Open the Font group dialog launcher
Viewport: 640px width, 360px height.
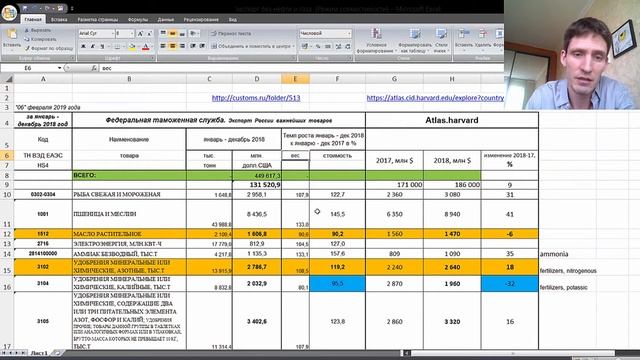(x=153, y=58)
